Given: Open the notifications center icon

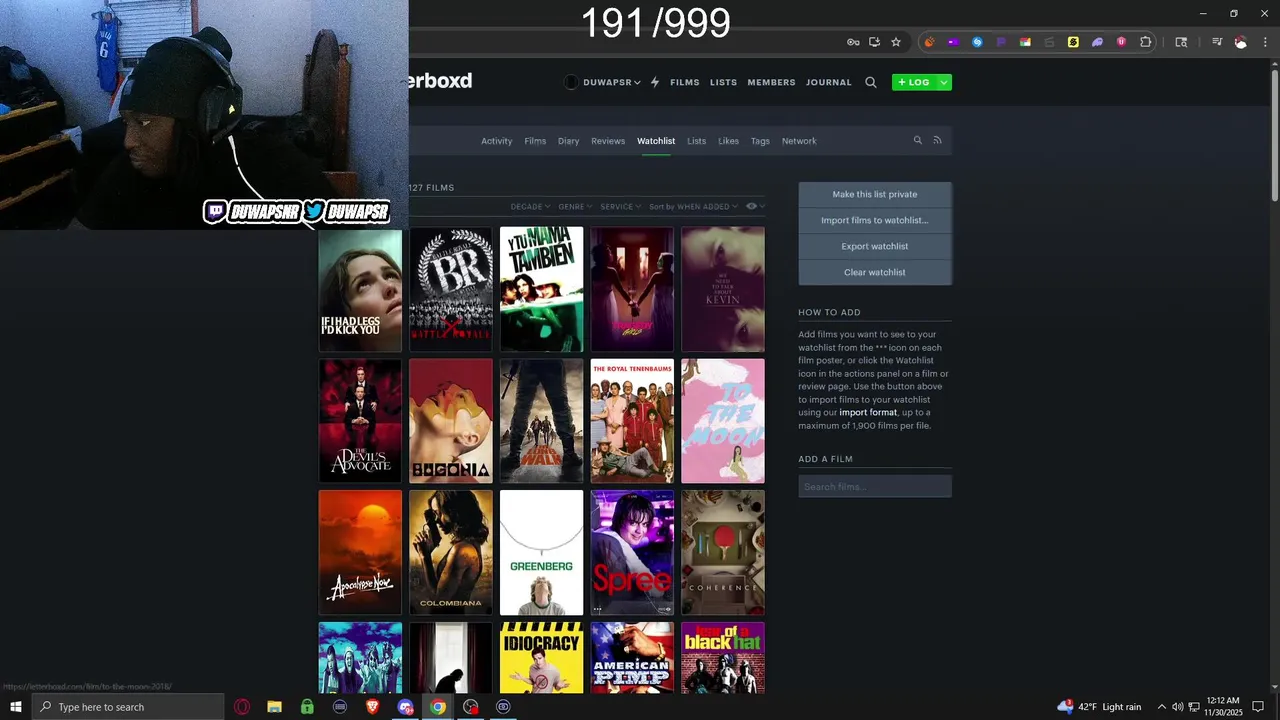Looking at the screenshot, I should (x=1258, y=707).
